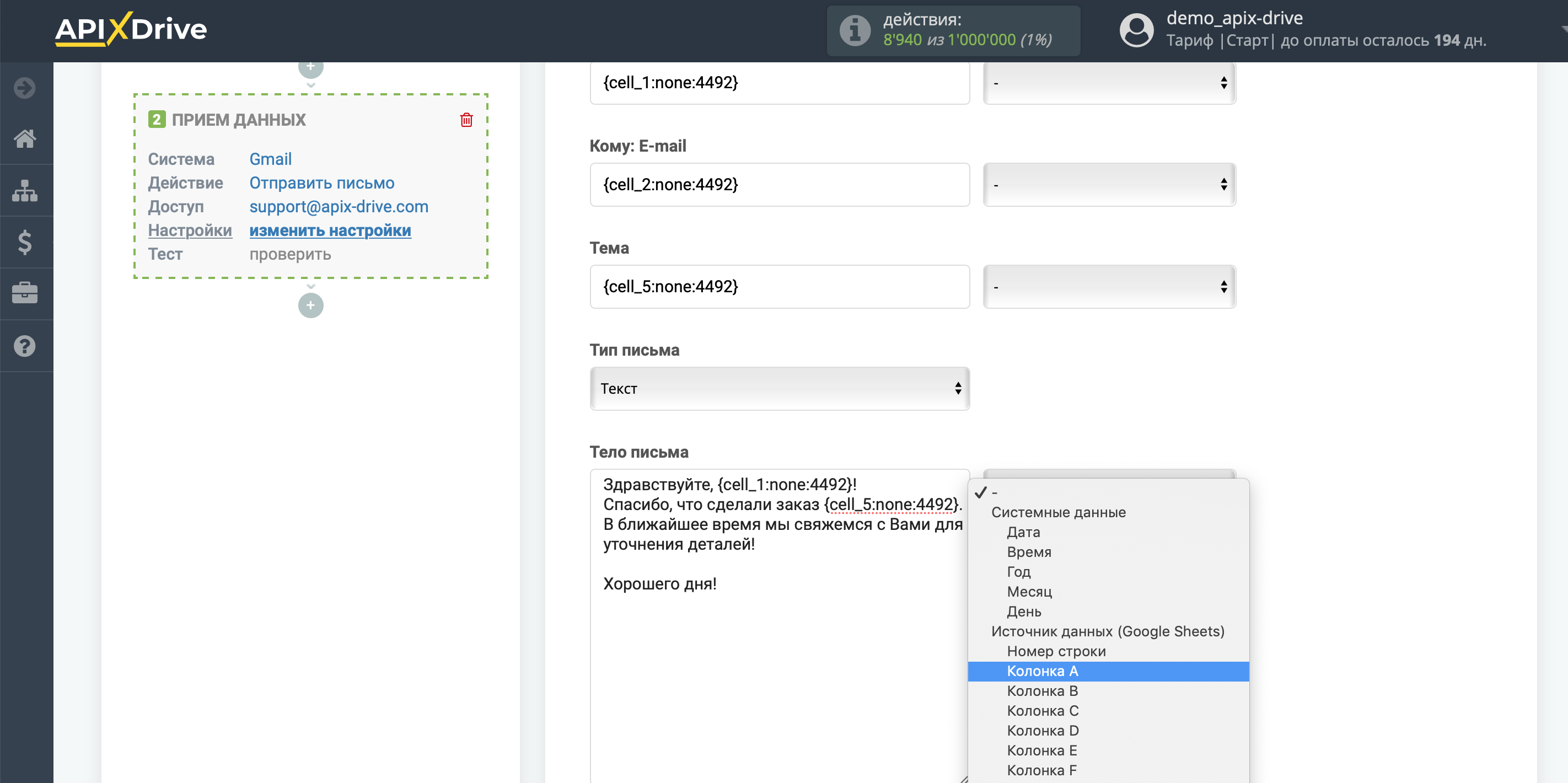The height and width of the screenshot is (783, 1568).
Task: Click support@apix-drive.com access link
Action: pyautogui.click(x=339, y=206)
